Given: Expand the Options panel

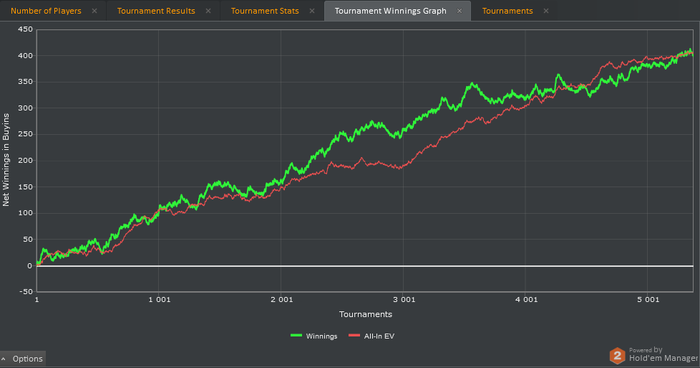Looking at the screenshot, I should tap(23, 359).
